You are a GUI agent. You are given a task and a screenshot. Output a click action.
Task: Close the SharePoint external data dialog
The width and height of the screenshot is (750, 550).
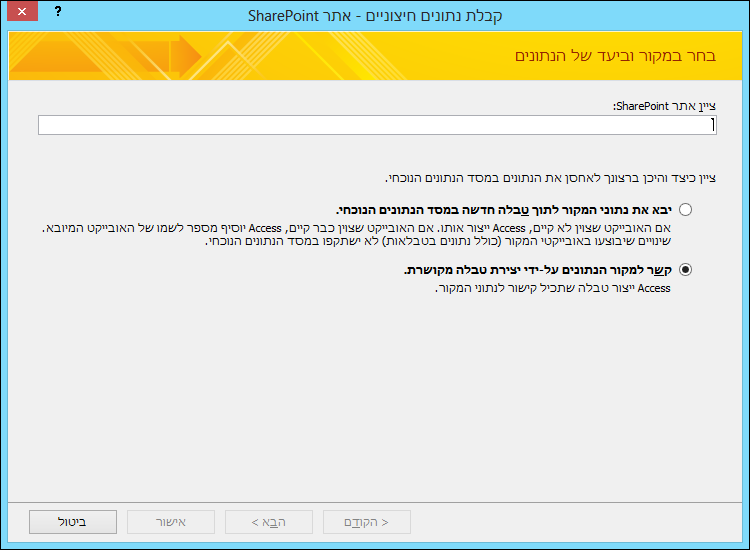pos(22,11)
